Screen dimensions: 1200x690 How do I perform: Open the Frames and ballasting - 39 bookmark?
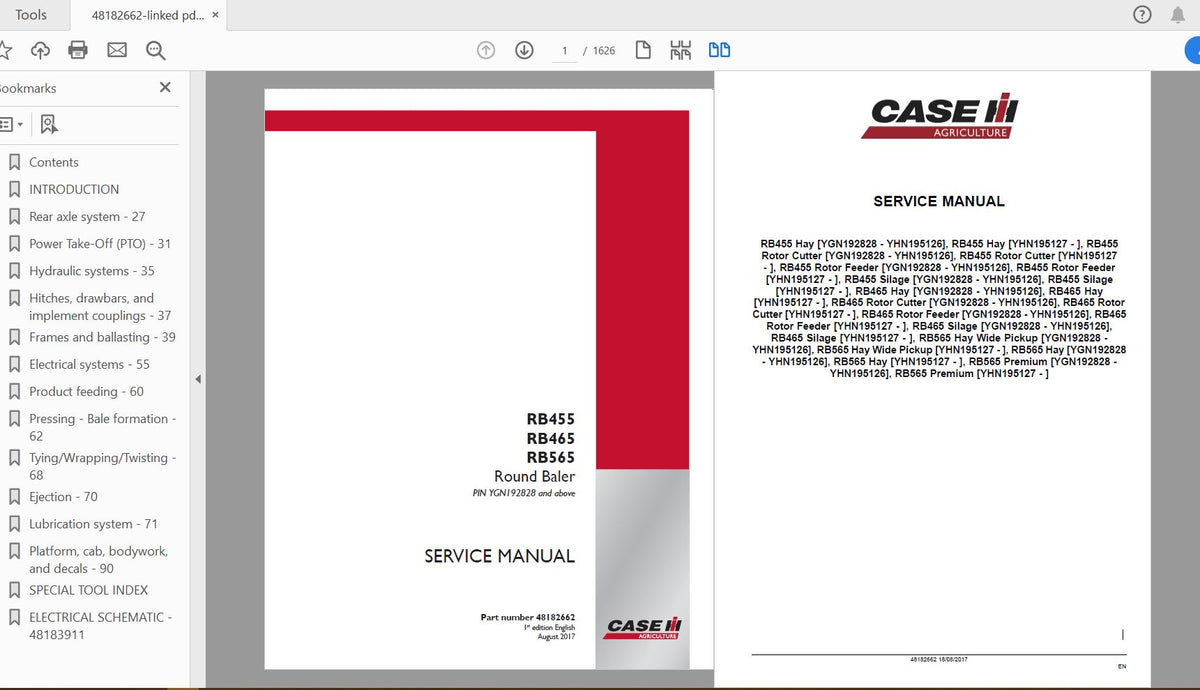(102, 337)
